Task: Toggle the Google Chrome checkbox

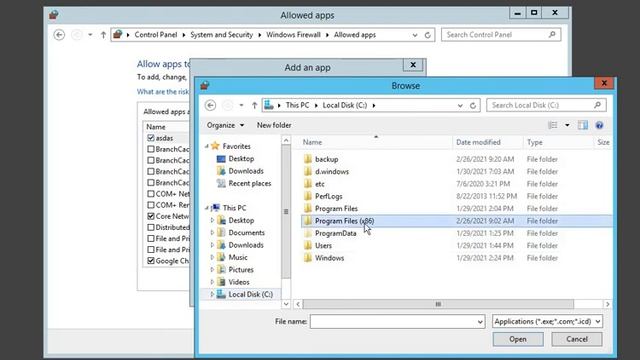Action: pyautogui.click(x=151, y=260)
